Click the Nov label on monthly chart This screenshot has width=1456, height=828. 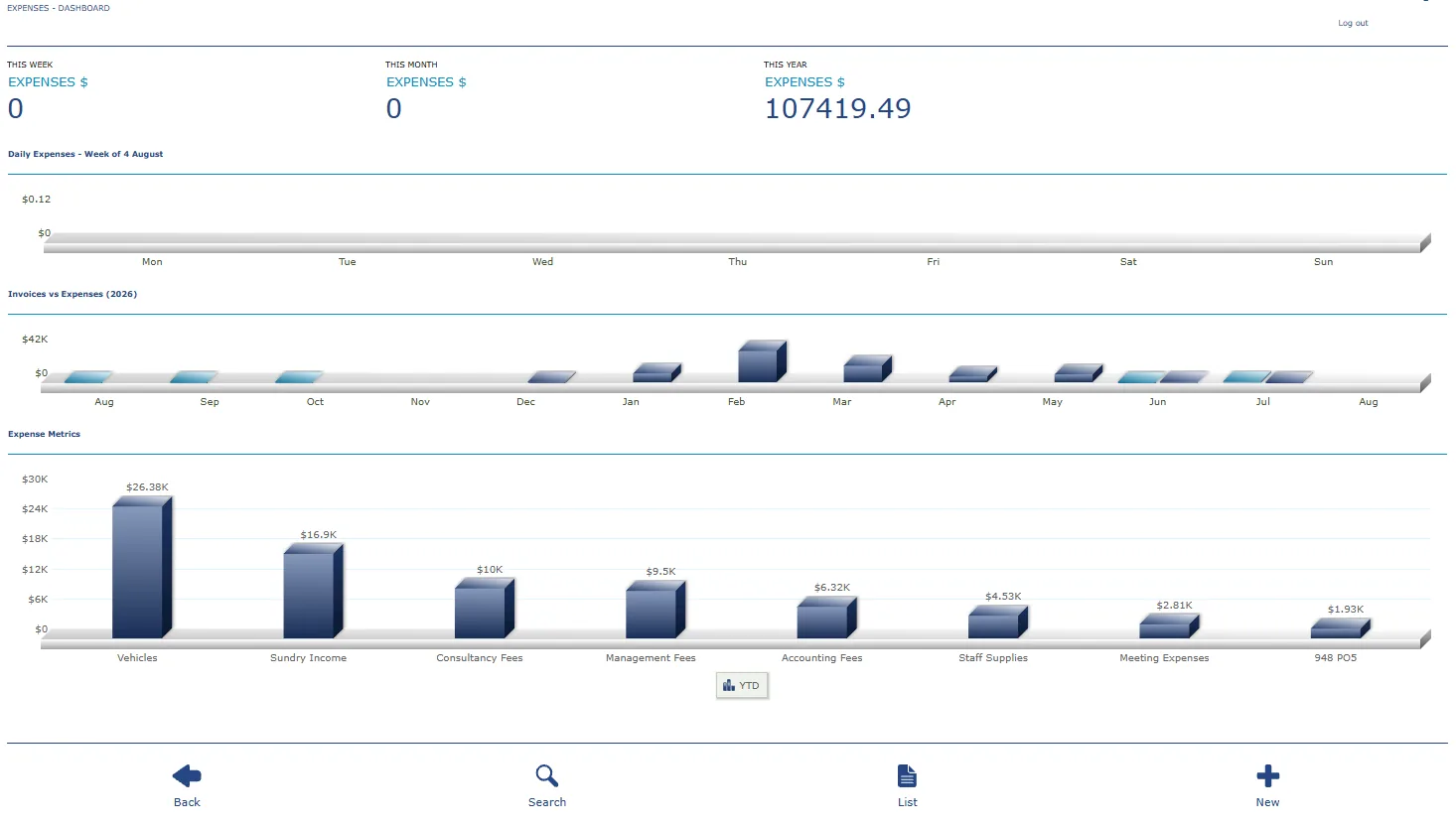(420, 402)
